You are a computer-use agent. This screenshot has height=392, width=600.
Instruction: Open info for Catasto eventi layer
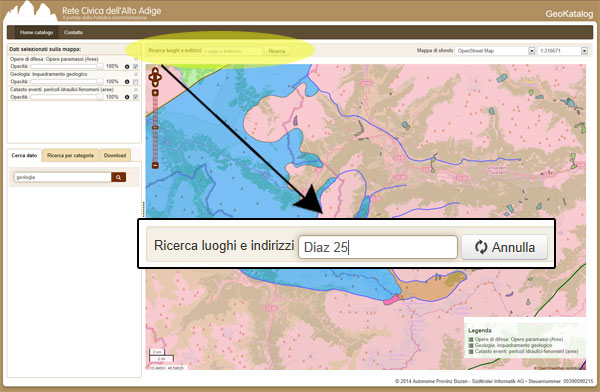tap(127, 97)
